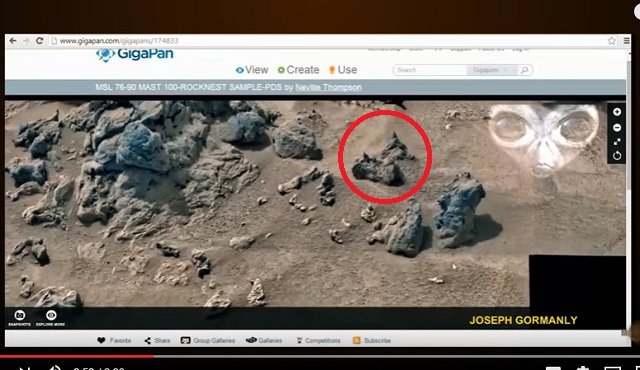Reload the GigaPan page
640x370 pixels.
tap(39, 41)
